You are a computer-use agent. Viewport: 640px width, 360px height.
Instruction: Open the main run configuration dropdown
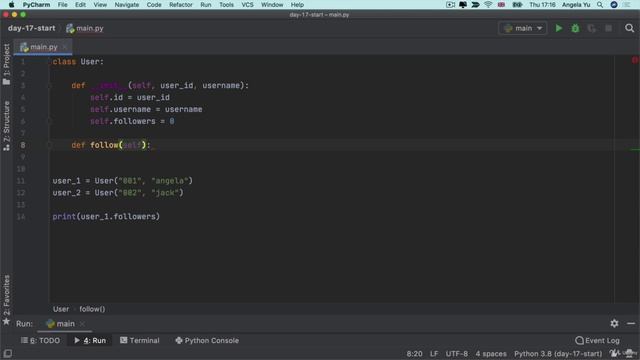click(522, 28)
